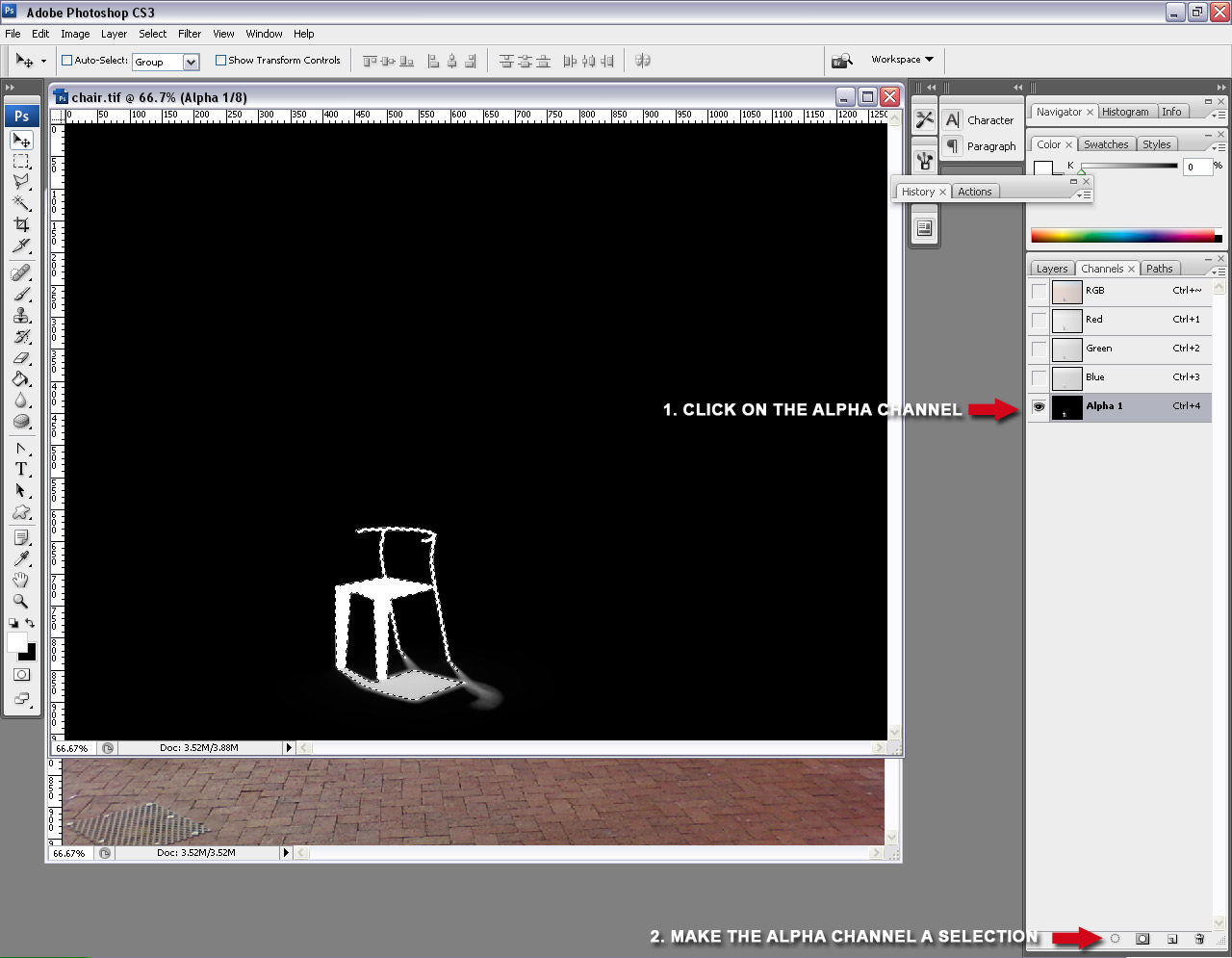Pick the Brush tool
The image size is (1232, 958).
21,295
